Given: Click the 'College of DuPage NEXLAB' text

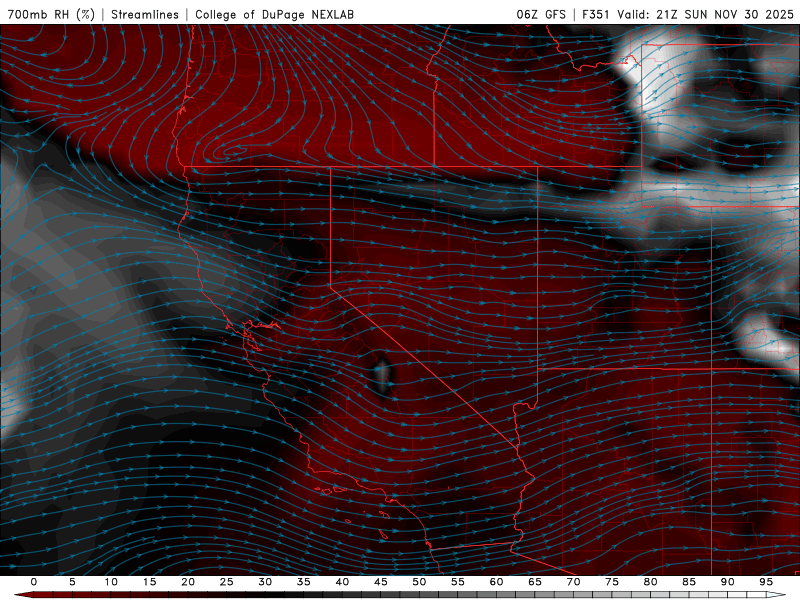Looking at the screenshot, I should (274, 14).
